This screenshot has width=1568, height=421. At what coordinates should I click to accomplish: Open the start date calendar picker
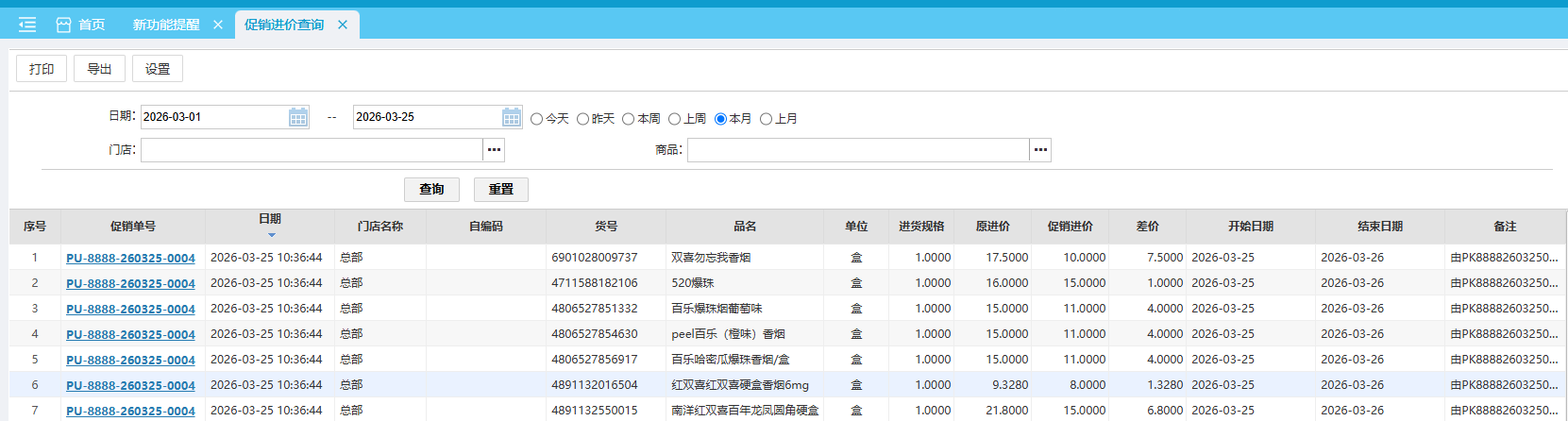(298, 117)
